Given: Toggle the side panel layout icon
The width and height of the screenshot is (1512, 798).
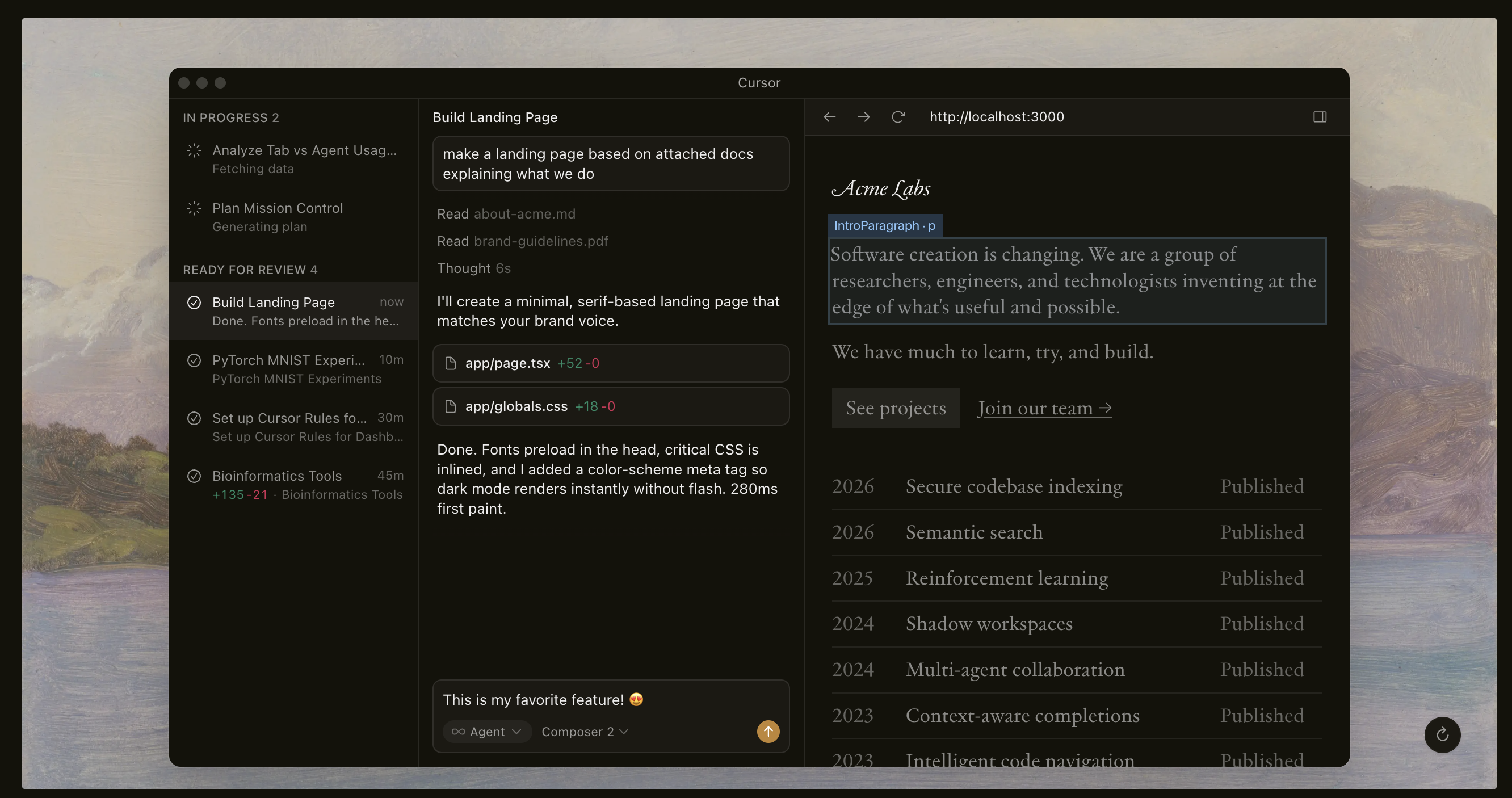Looking at the screenshot, I should click(x=1320, y=117).
